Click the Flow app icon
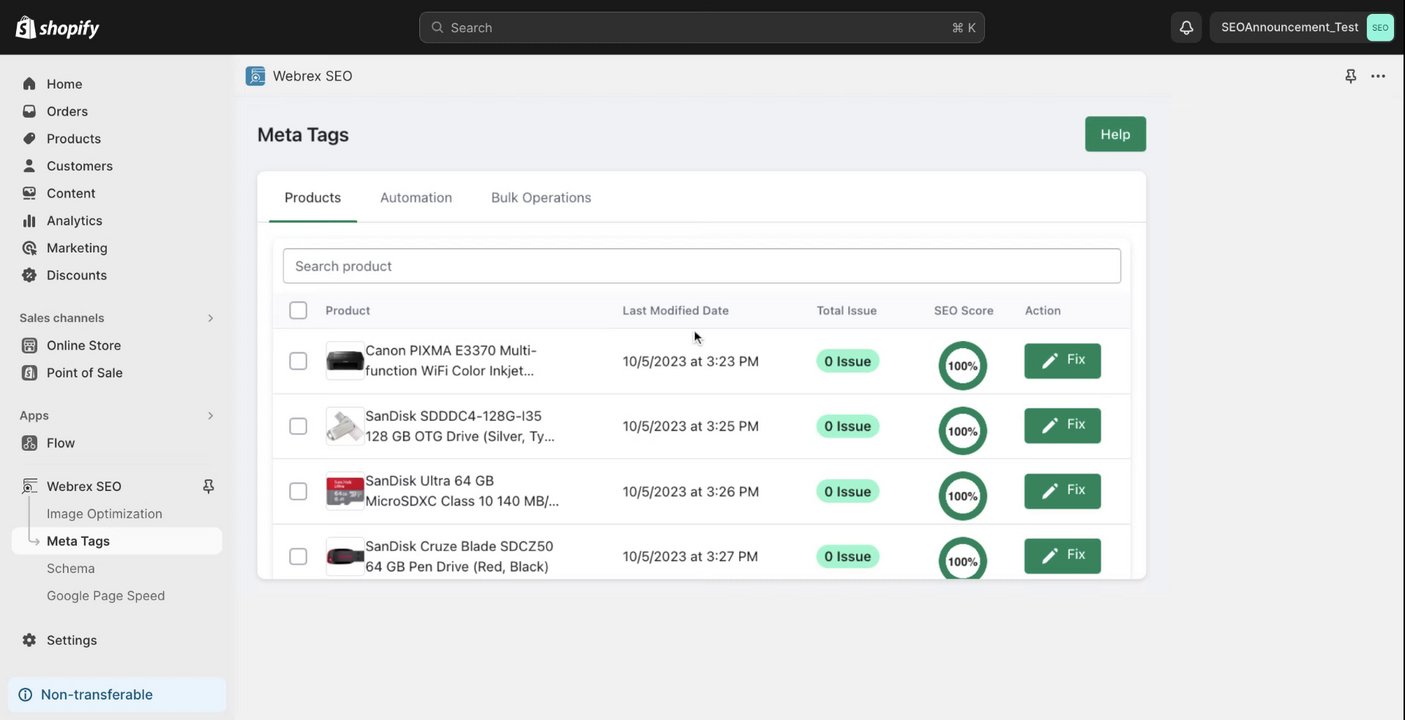The width and height of the screenshot is (1405, 720). [29, 443]
